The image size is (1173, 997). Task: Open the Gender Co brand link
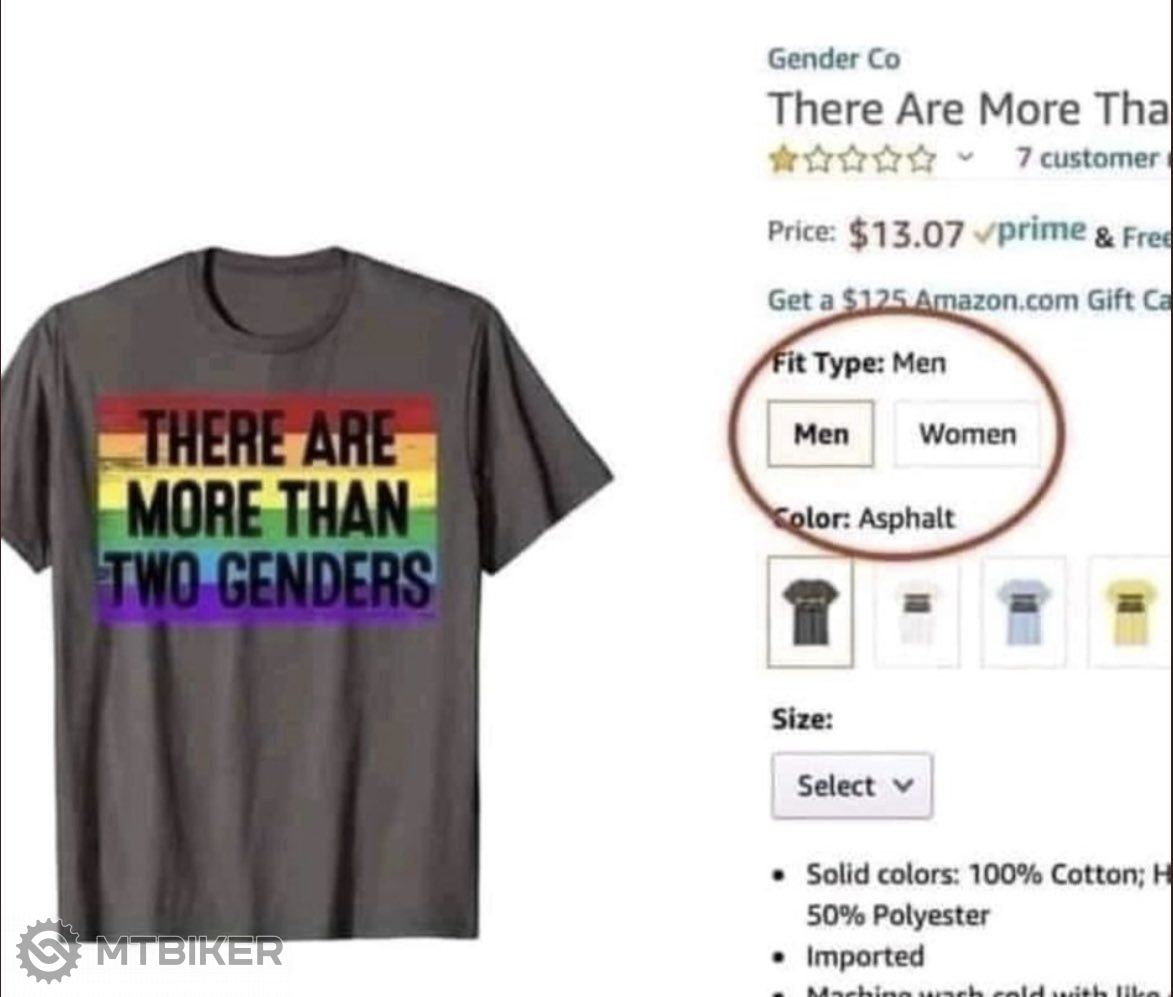pyautogui.click(x=834, y=59)
